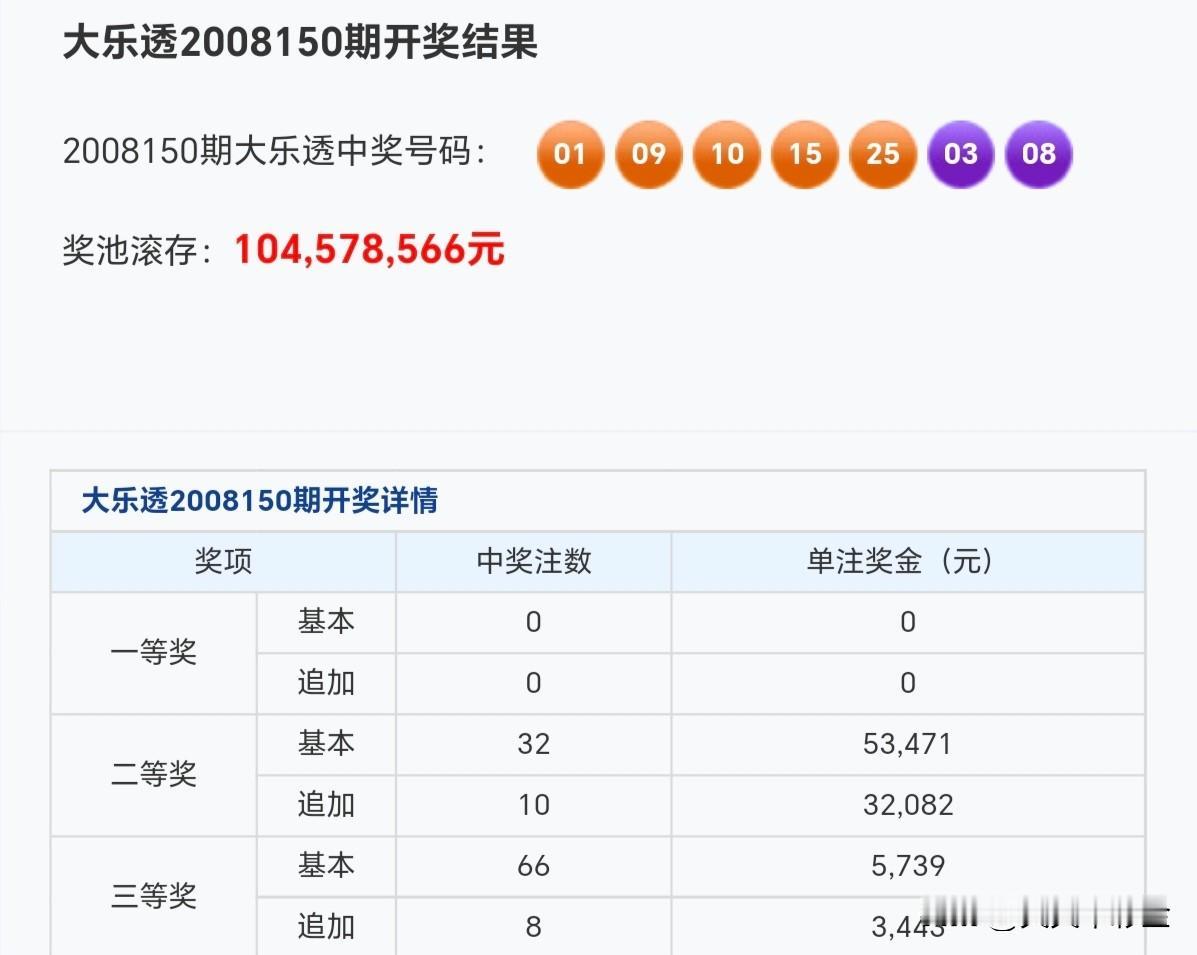Click the prize amount 5,739
This screenshot has height=955, width=1197.
click(x=908, y=866)
